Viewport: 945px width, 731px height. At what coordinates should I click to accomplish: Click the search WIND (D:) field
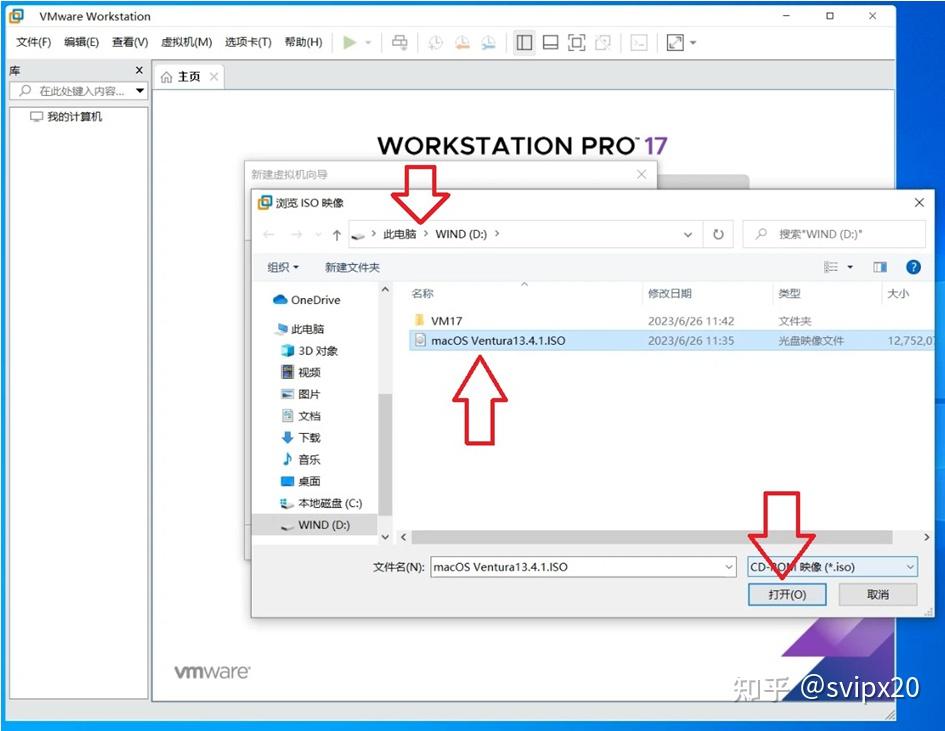tap(835, 234)
